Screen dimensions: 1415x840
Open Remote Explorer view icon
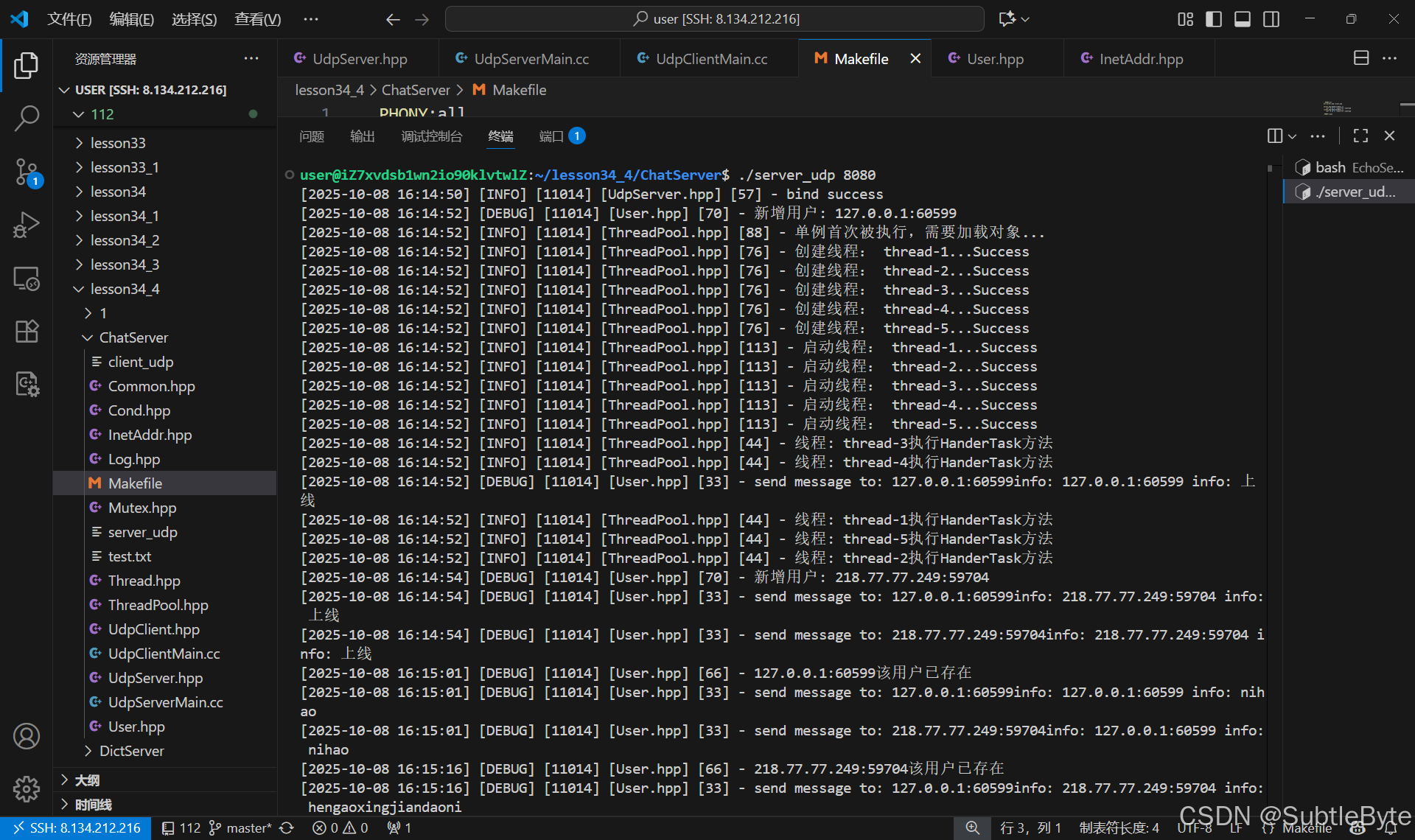tap(27, 279)
